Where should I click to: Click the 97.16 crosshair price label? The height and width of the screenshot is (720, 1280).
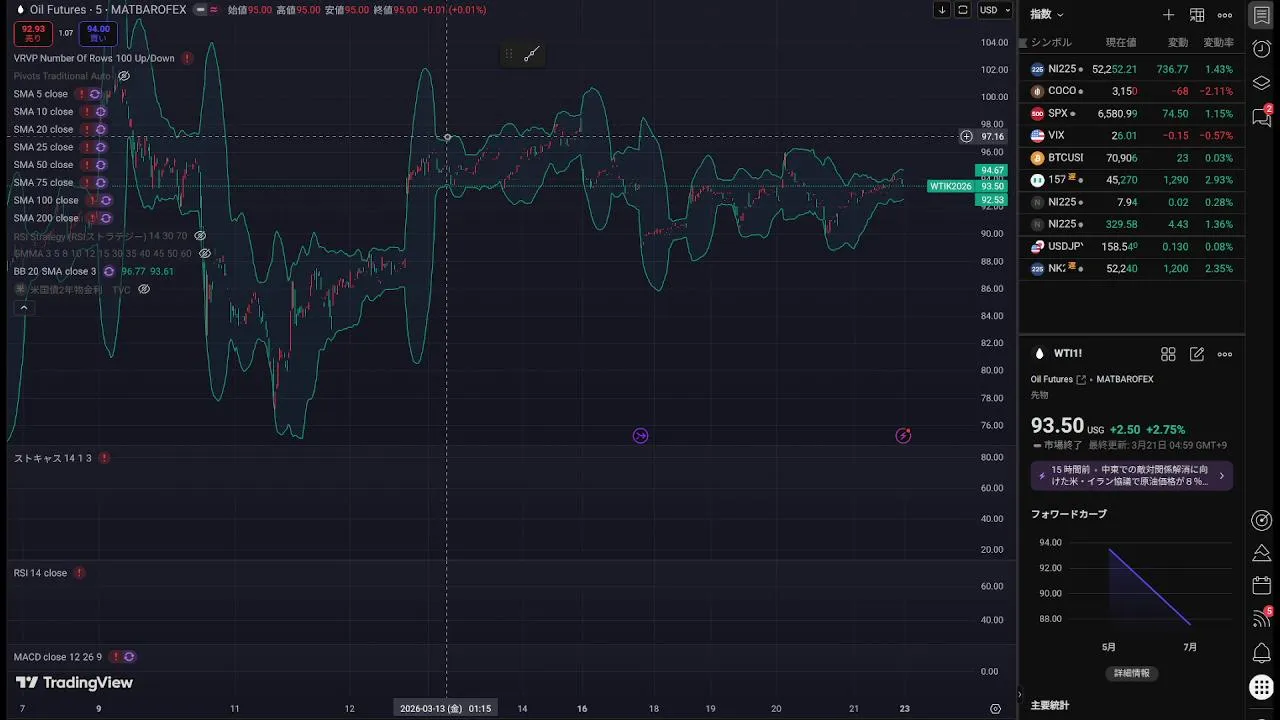pyautogui.click(x=992, y=136)
